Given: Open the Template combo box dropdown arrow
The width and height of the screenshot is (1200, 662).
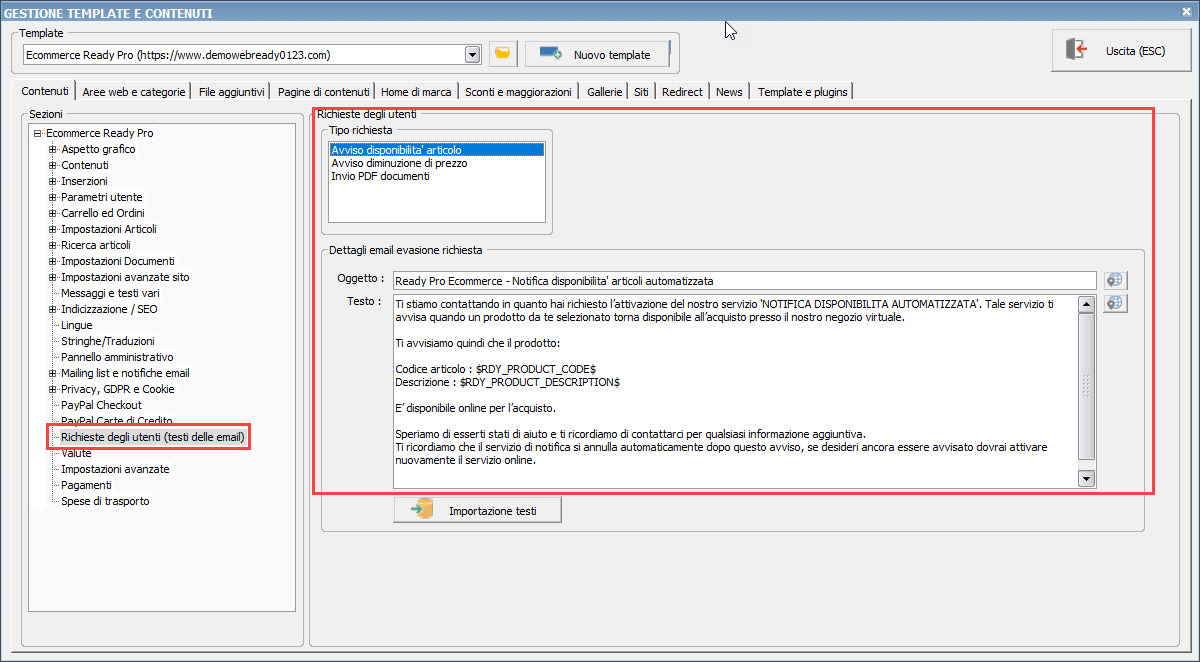Looking at the screenshot, I should (x=473, y=54).
